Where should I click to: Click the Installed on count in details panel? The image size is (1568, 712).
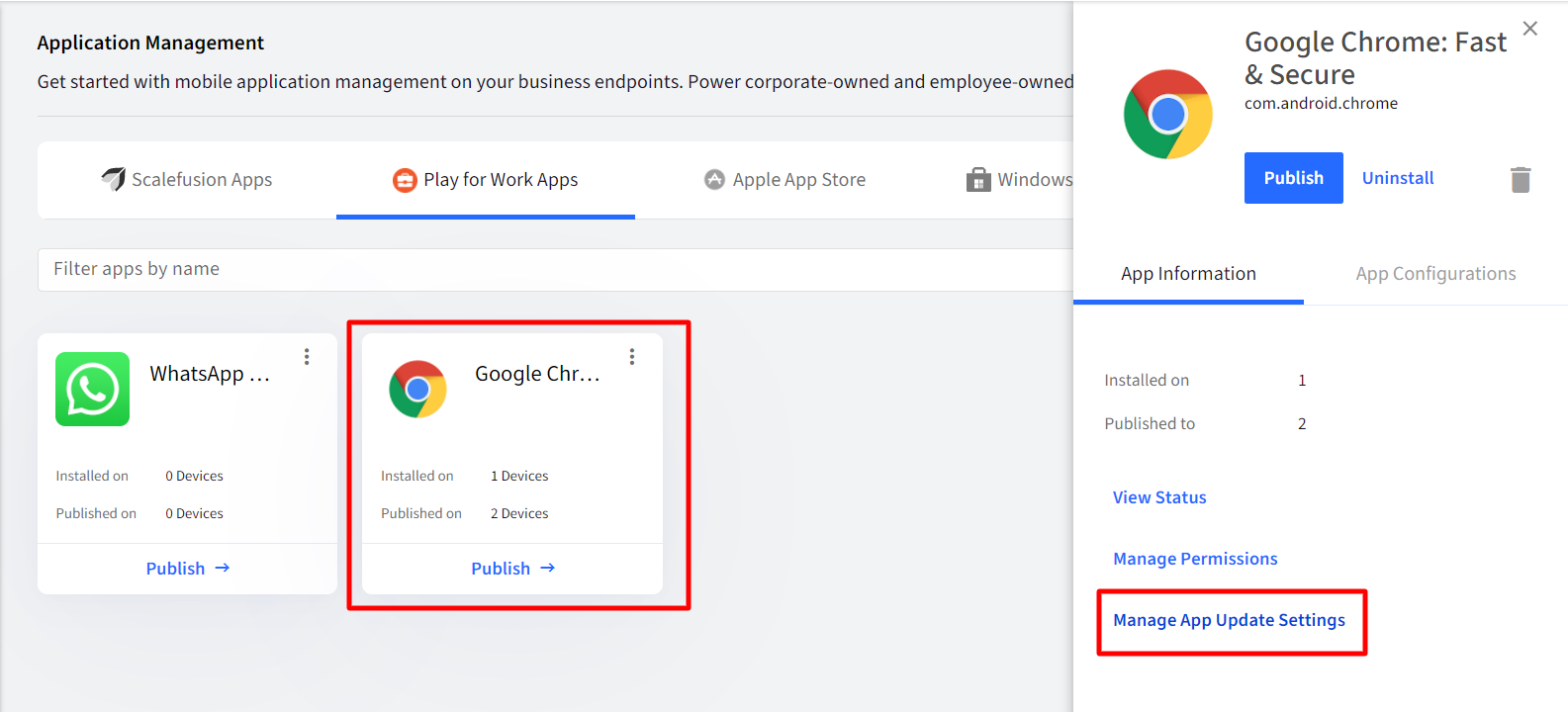(x=1302, y=381)
